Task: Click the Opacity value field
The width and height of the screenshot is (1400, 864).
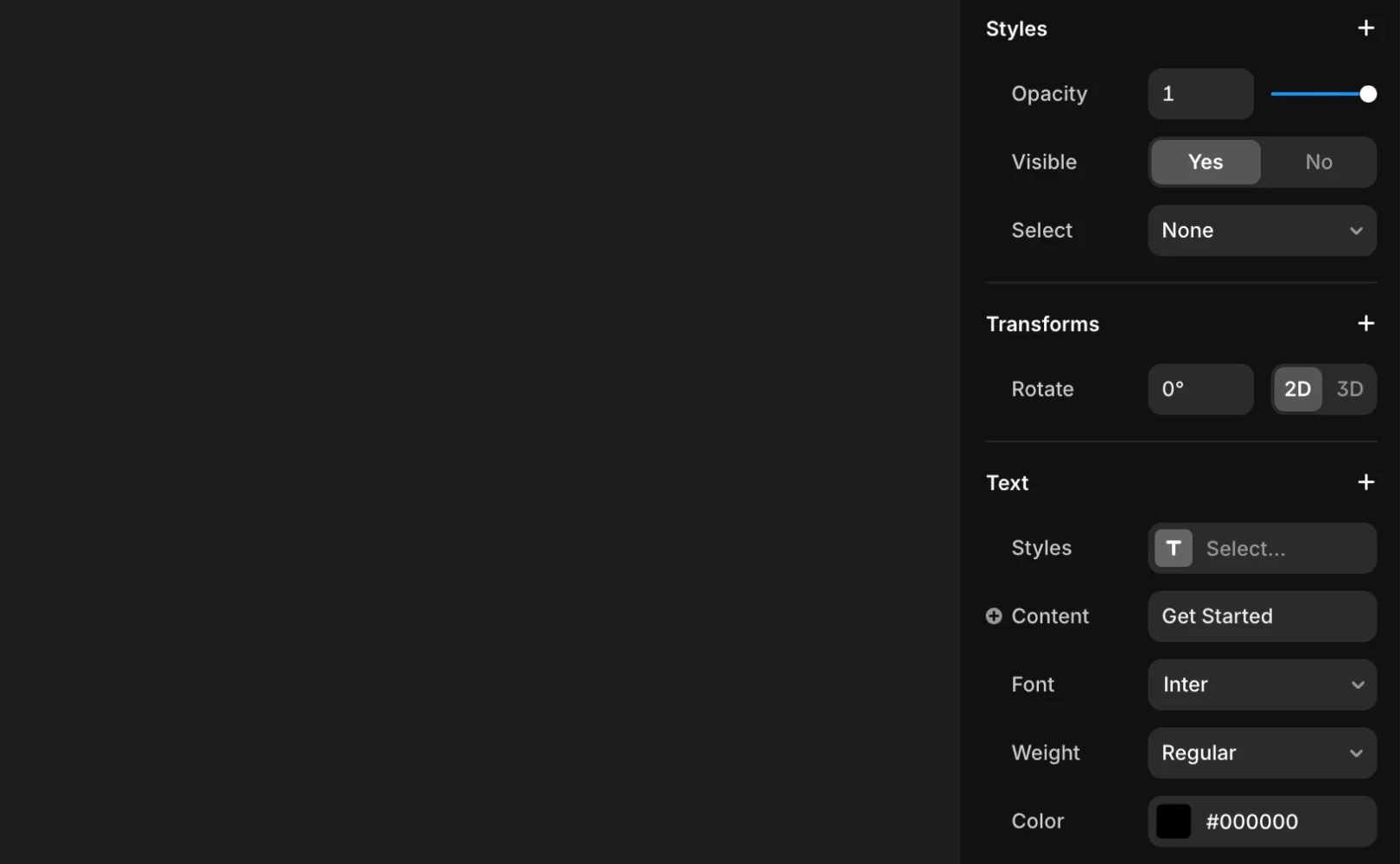Action: (x=1200, y=93)
